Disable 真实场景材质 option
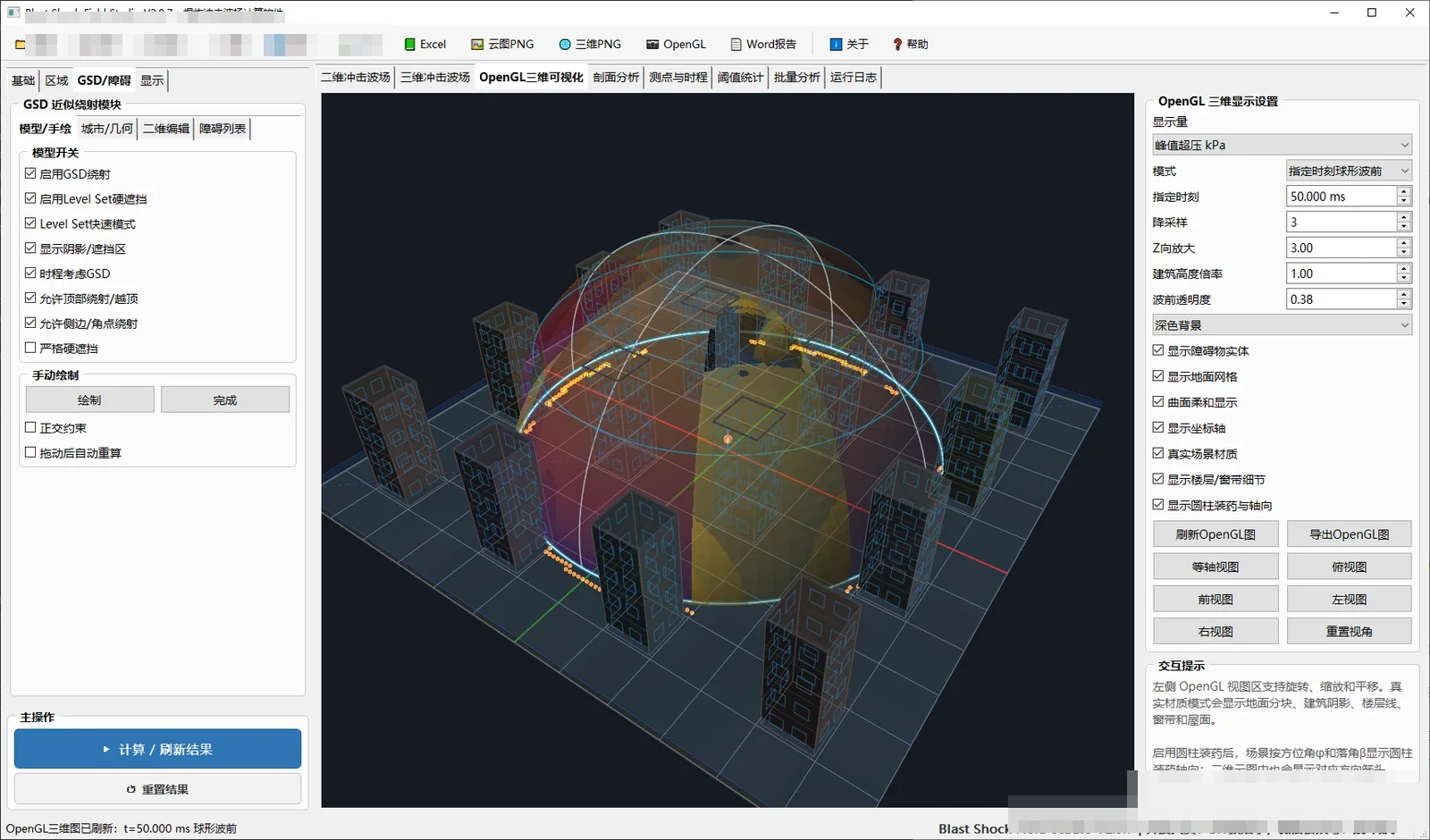1430x840 pixels. (1158, 454)
